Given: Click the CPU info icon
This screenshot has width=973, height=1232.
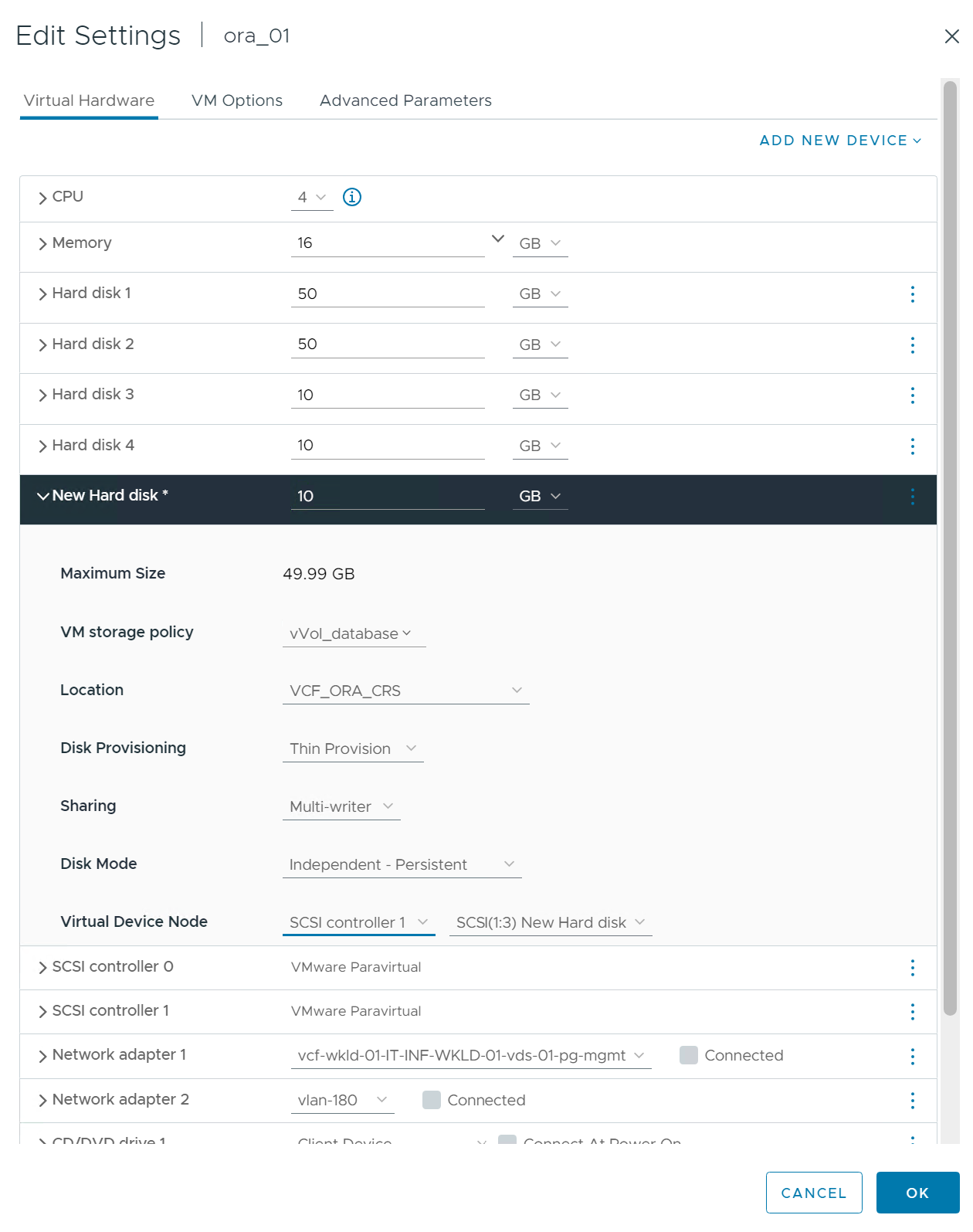Looking at the screenshot, I should pos(352,197).
